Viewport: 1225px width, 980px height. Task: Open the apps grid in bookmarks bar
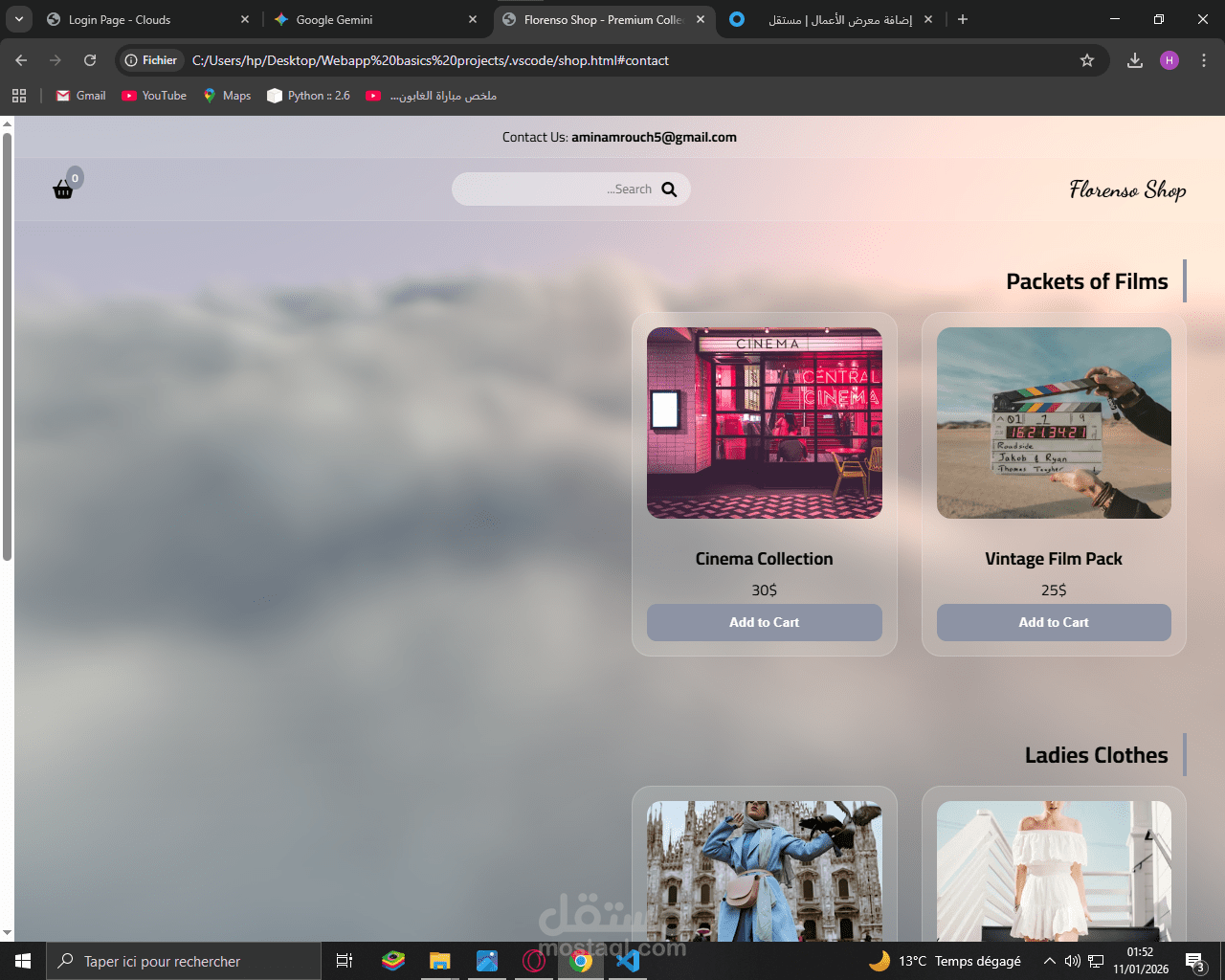tap(19, 96)
